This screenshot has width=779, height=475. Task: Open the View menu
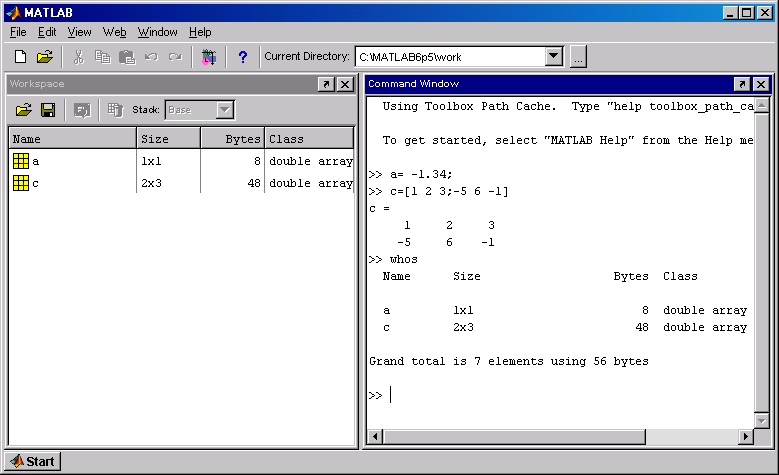point(79,32)
